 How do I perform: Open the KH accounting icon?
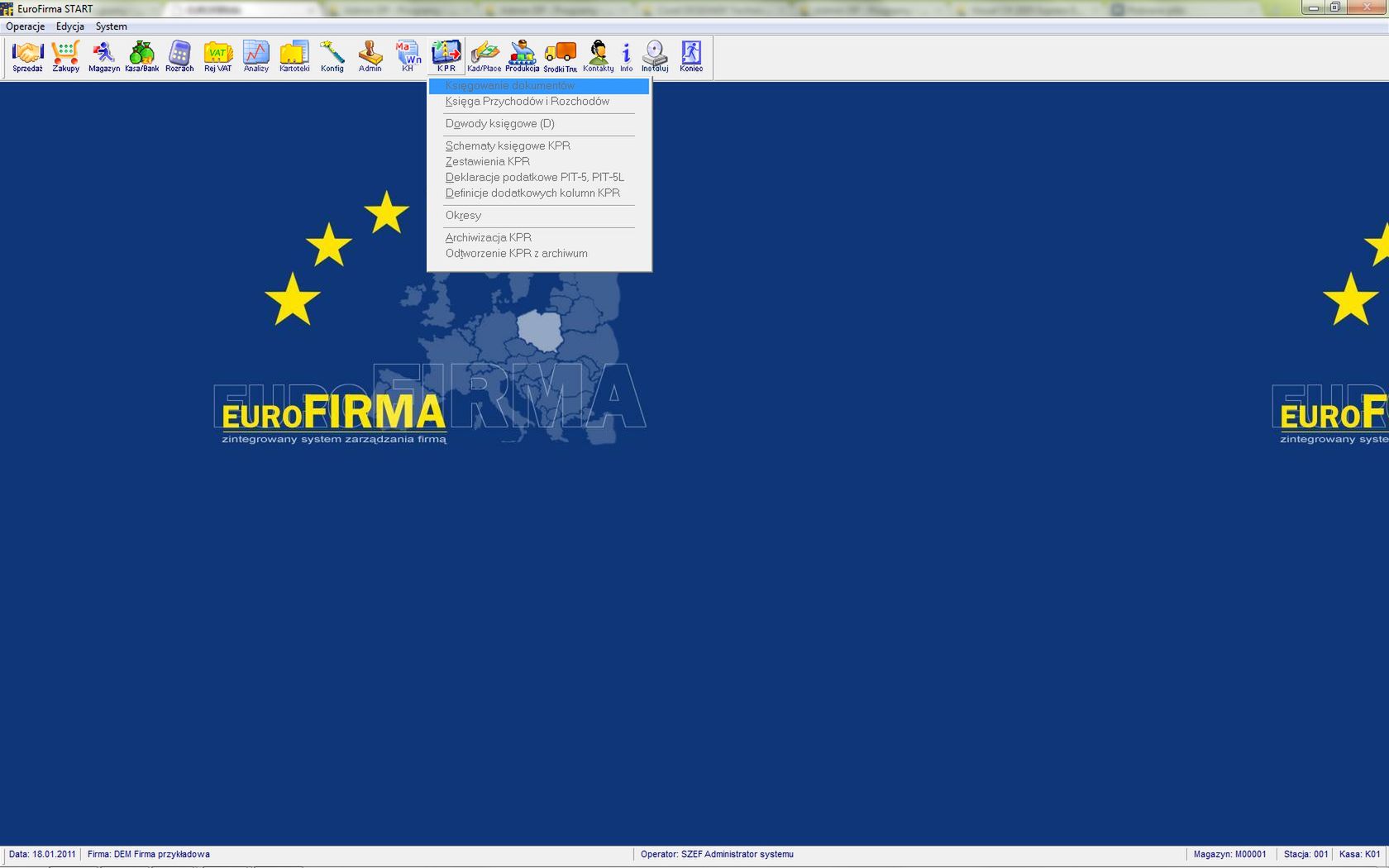pos(408,56)
